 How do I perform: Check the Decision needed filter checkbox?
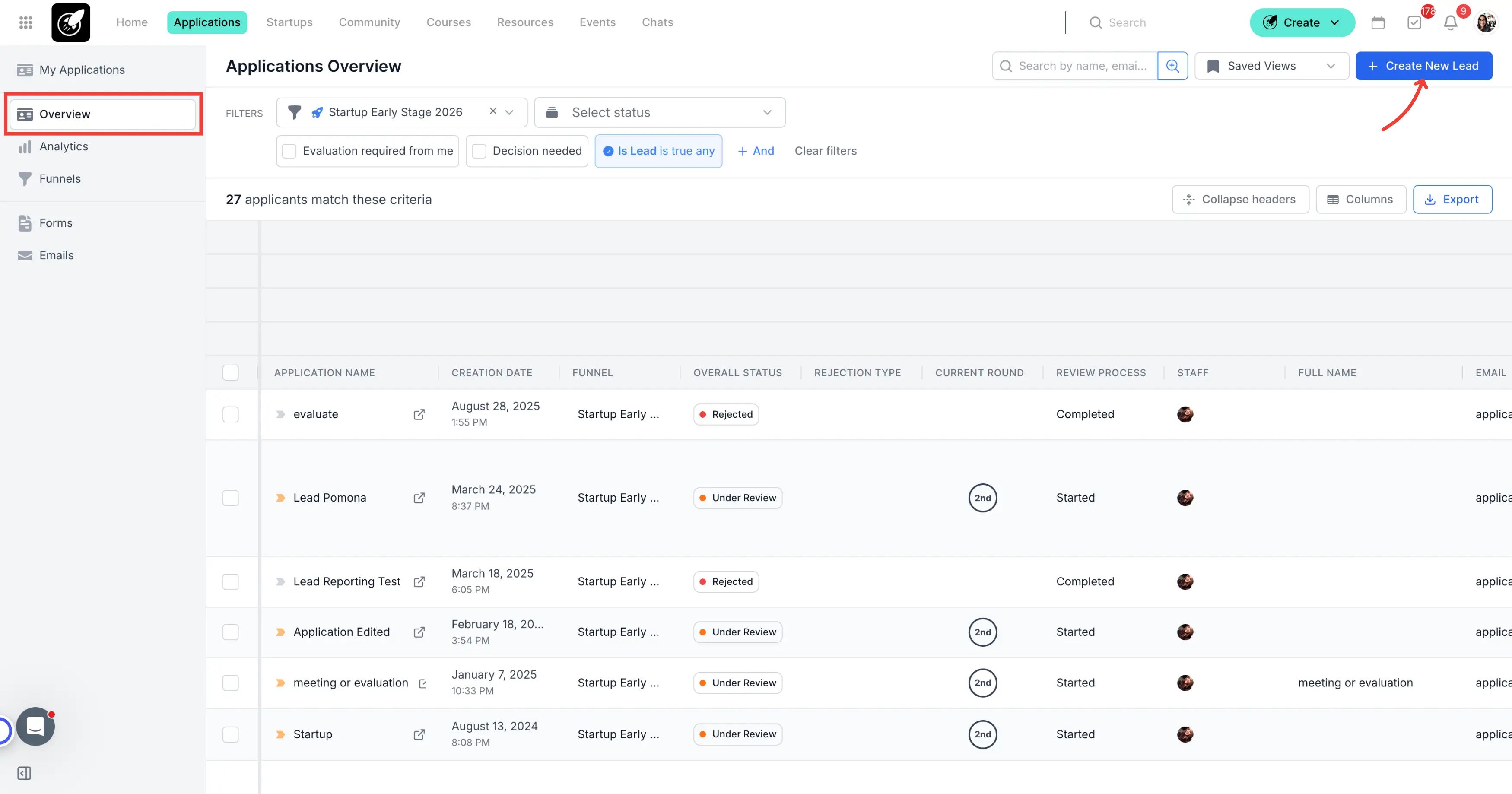tap(479, 151)
